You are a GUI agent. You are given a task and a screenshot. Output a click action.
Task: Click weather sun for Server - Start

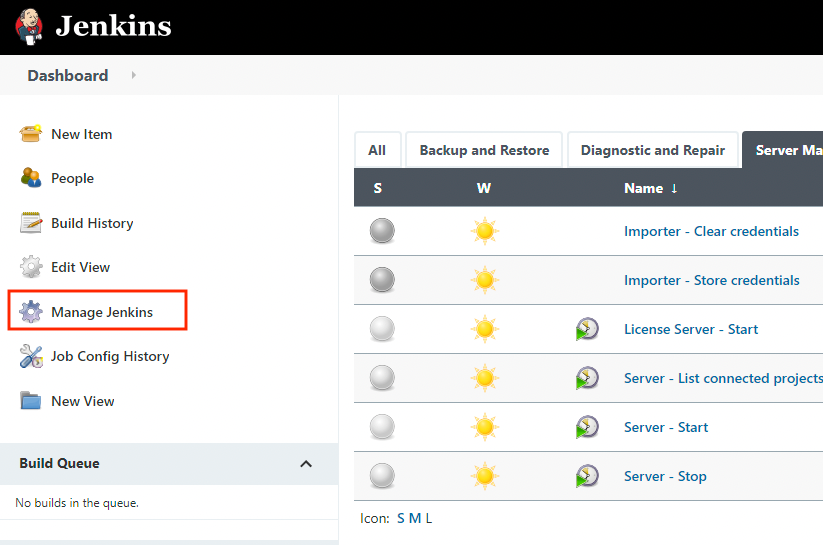(x=484, y=426)
